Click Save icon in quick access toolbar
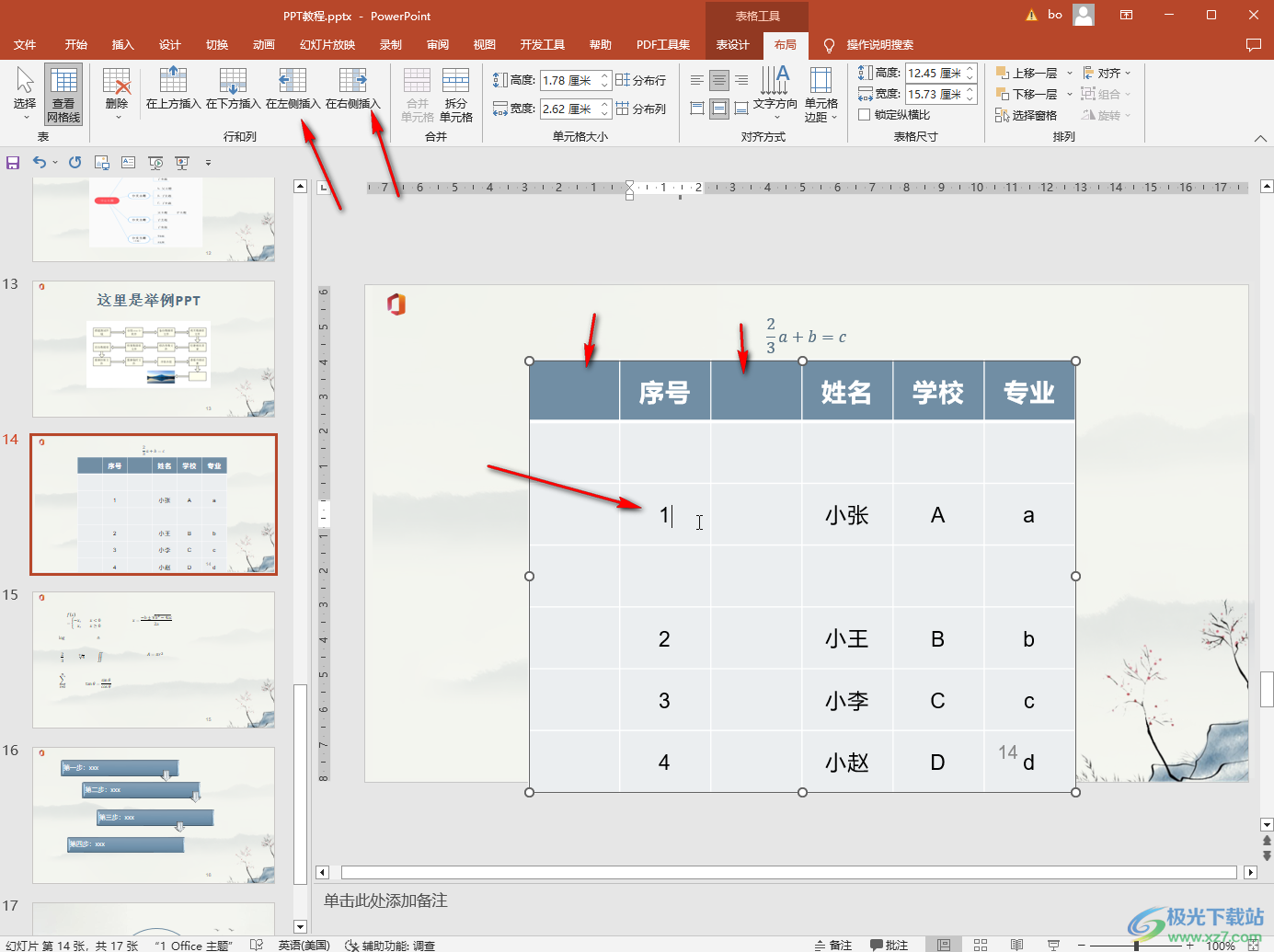Image resolution: width=1274 pixels, height=952 pixels. [x=13, y=163]
